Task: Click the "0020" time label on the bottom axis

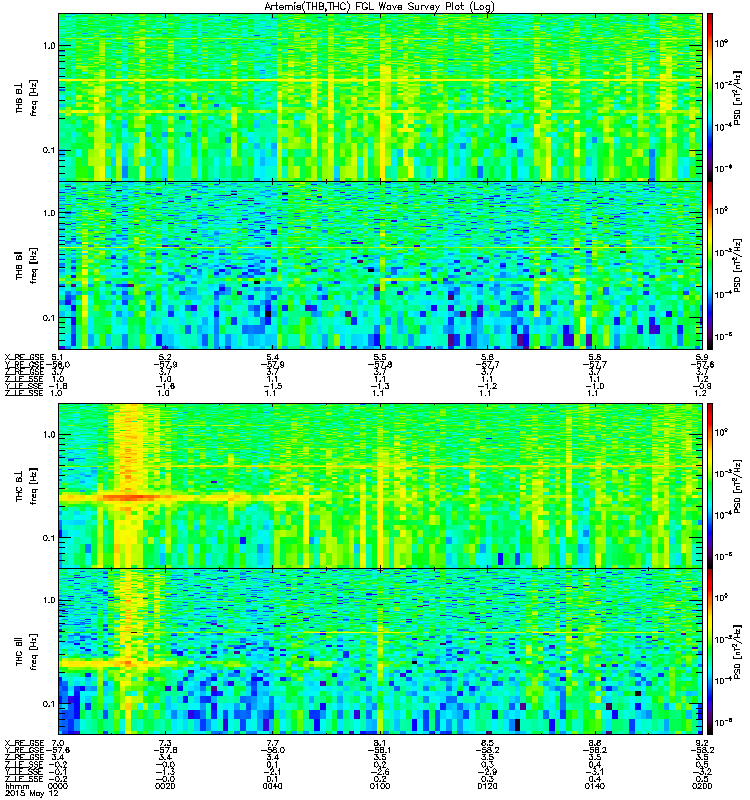Action: pyautogui.click(x=165, y=786)
